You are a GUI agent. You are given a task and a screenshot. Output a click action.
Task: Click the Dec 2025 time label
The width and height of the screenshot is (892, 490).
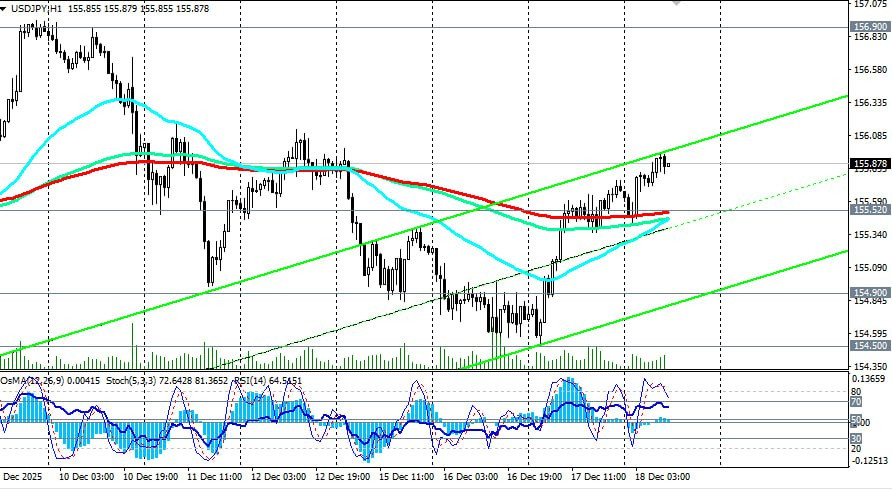(23, 476)
